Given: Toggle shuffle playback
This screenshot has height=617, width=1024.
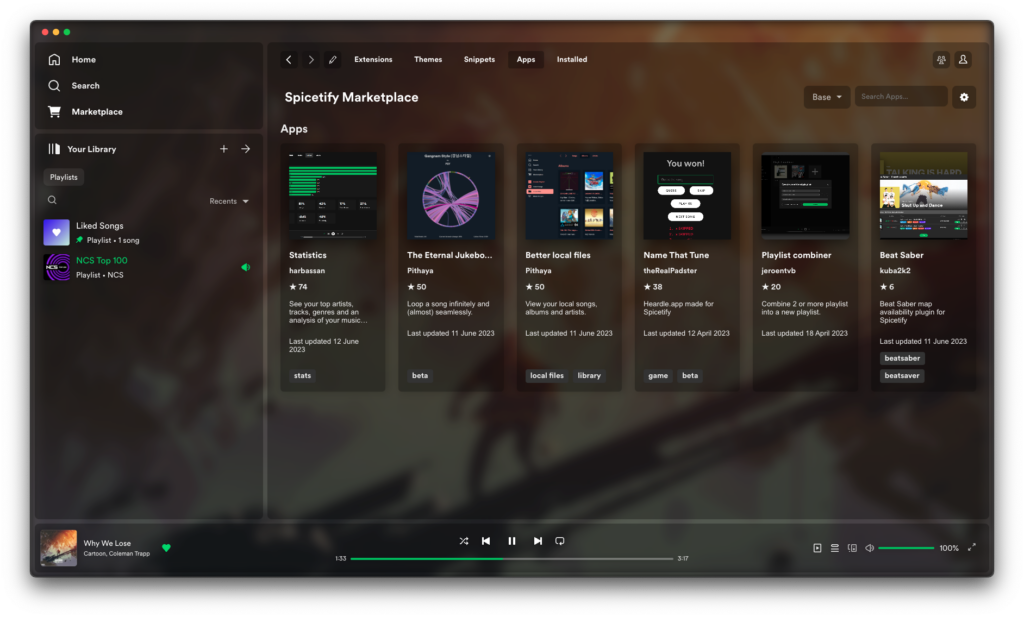Looking at the screenshot, I should coord(464,541).
